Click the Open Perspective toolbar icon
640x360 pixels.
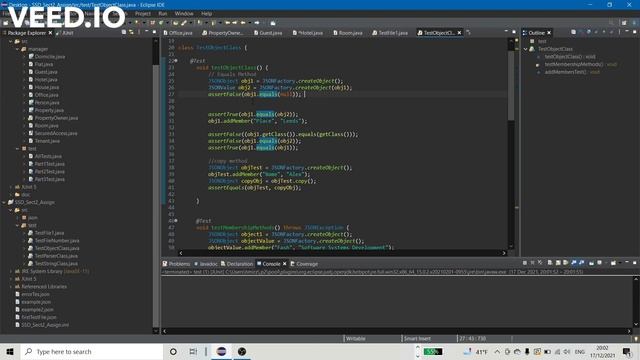(624, 23)
